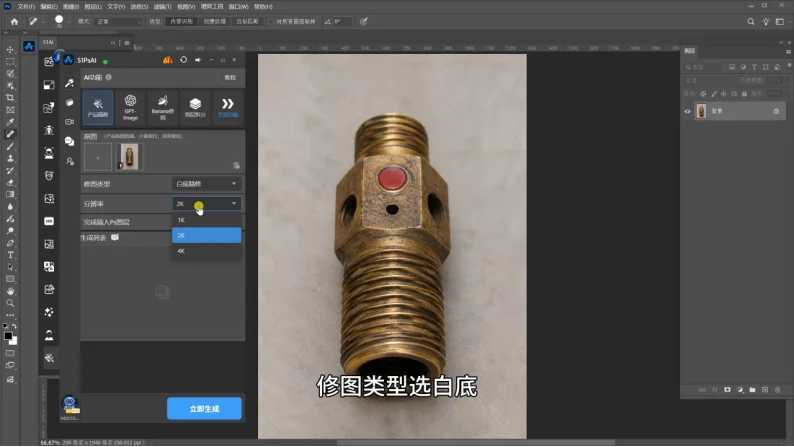This screenshot has width=794, height=447.
Task: Select 内容识别 type button
Action: coord(181,22)
